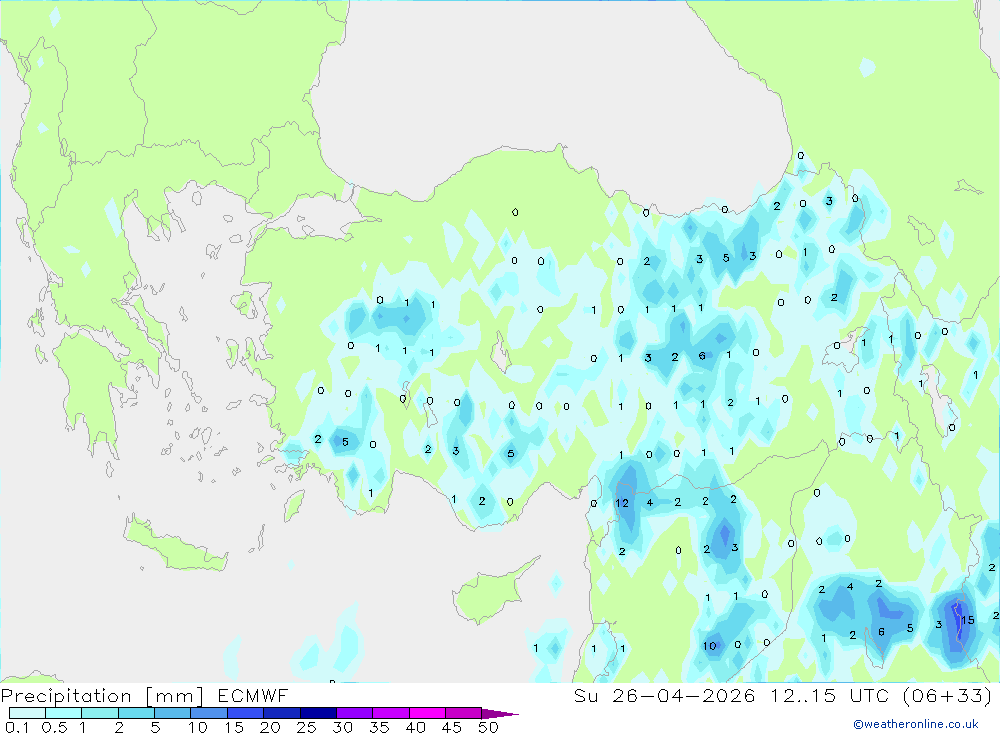Select the legend swatch between 2 and 5
The image size is (1000, 733).
click(136, 713)
